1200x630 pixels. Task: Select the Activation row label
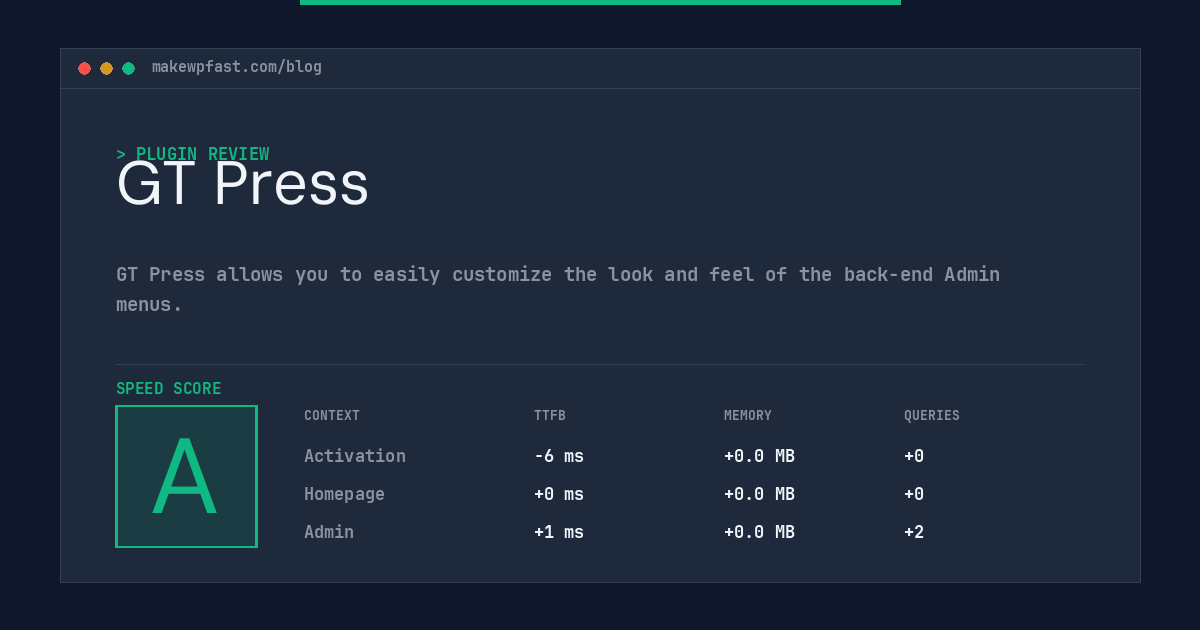point(355,456)
